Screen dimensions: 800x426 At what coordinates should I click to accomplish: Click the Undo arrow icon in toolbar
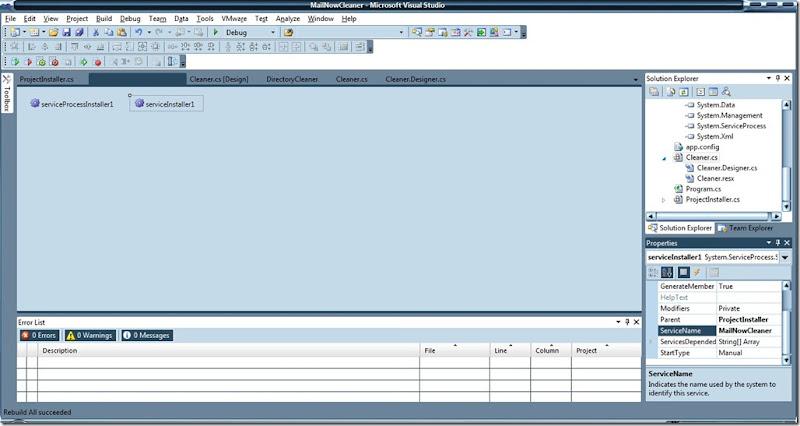pos(139,32)
